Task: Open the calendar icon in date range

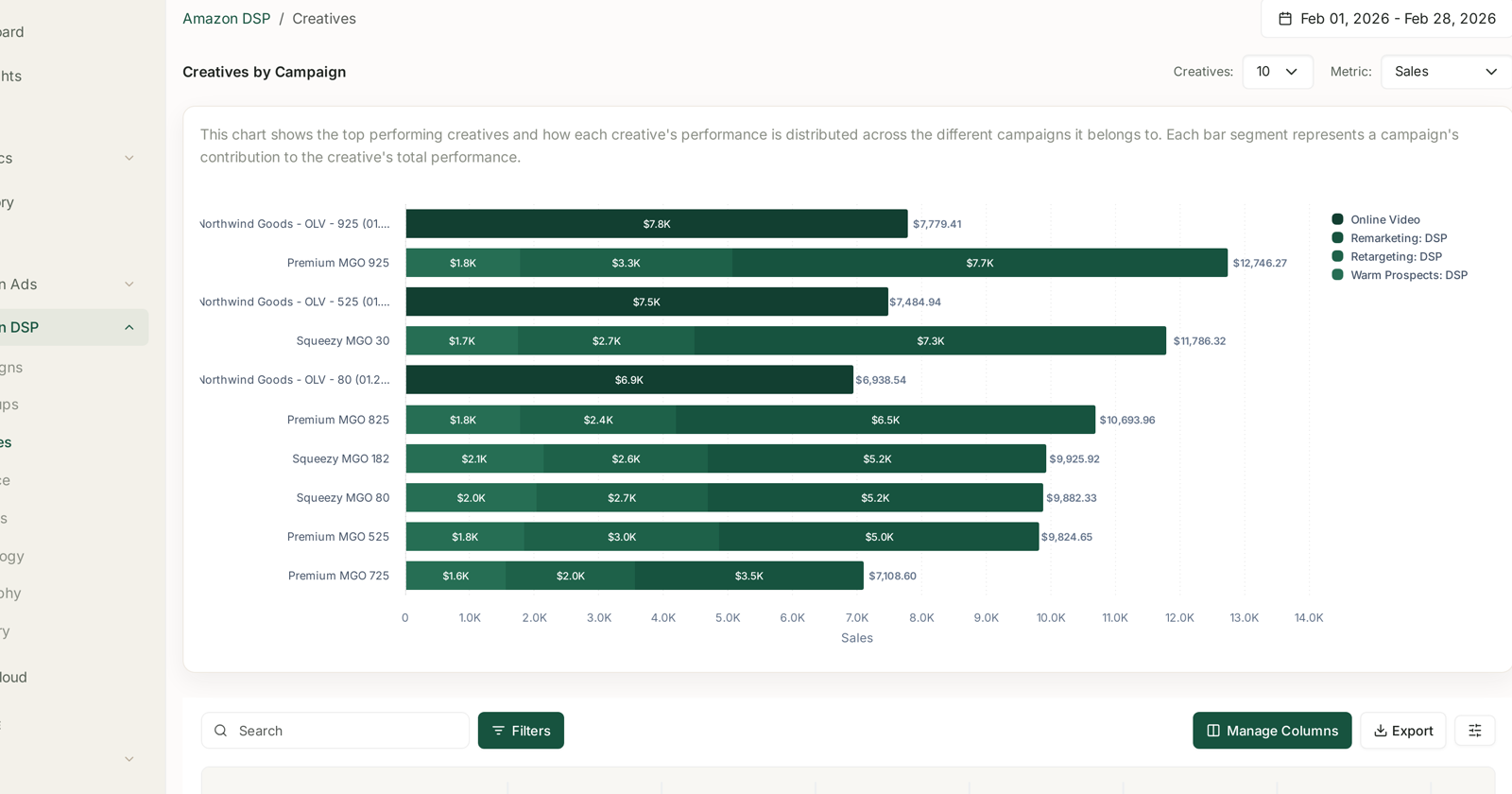Action: [x=1285, y=19]
